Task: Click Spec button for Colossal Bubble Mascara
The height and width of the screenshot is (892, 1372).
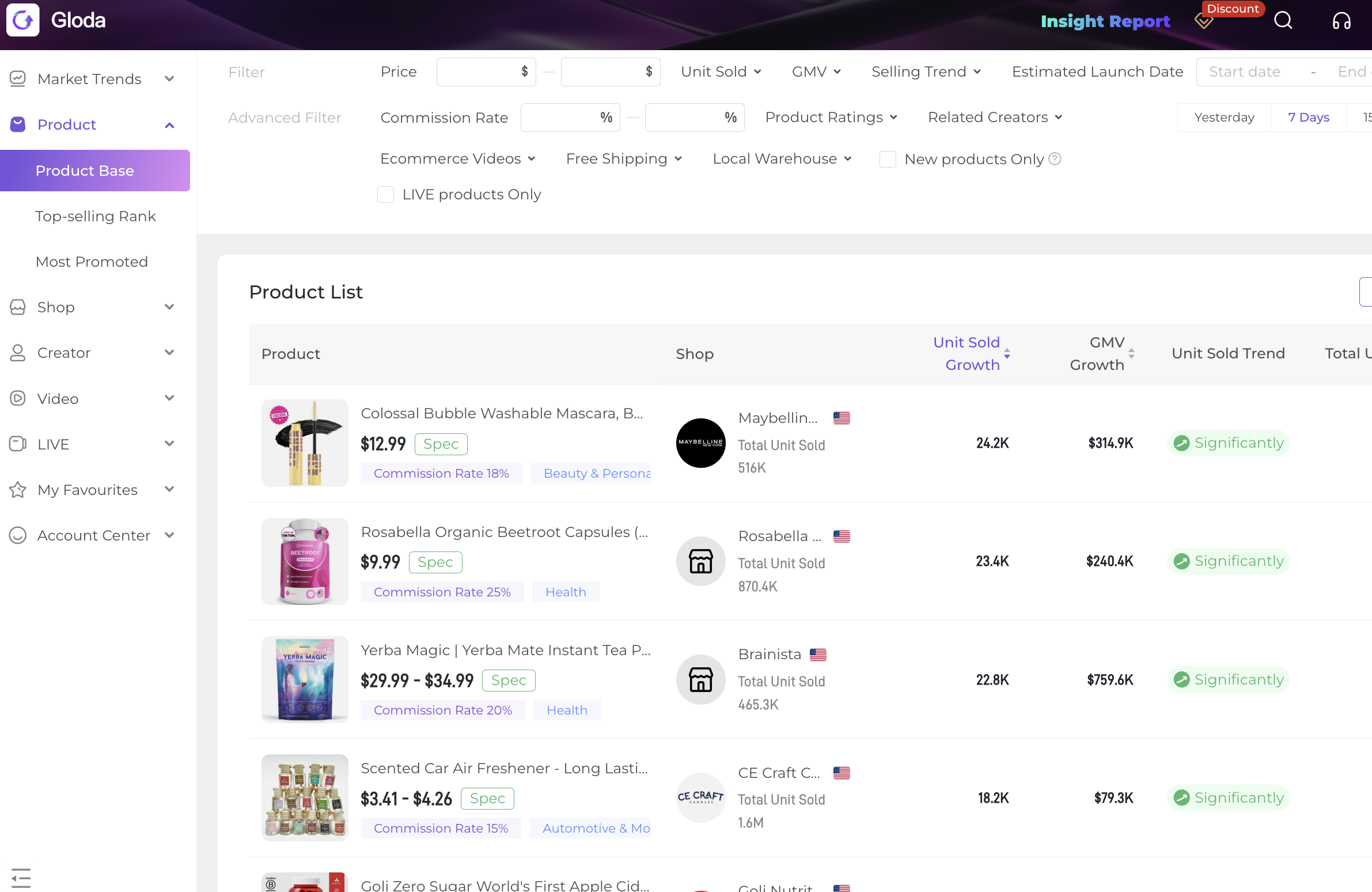Action: (441, 444)
